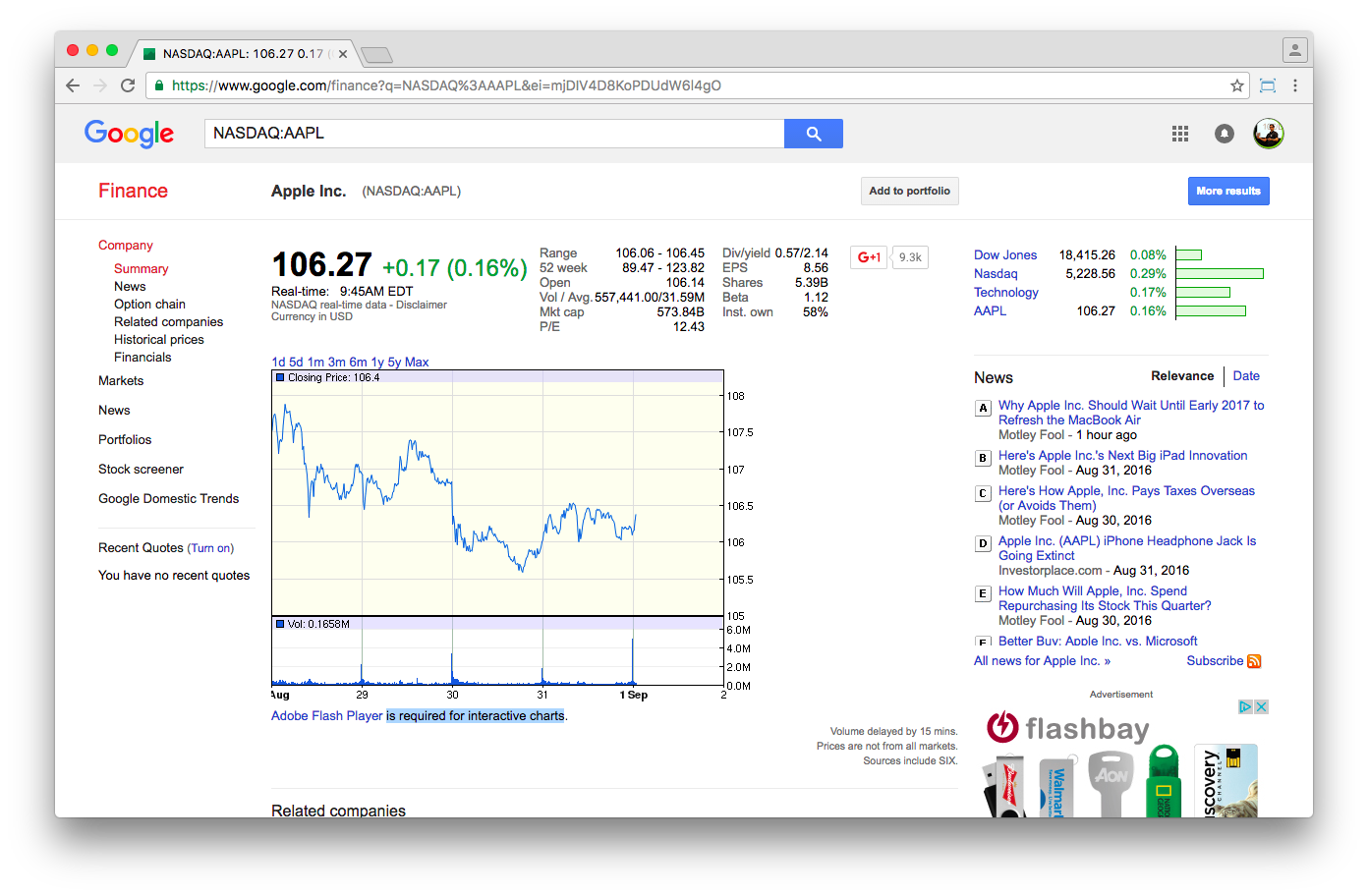Open Related companies page
This screenshot has height=896, width=1368.
(x=169, y=322)
